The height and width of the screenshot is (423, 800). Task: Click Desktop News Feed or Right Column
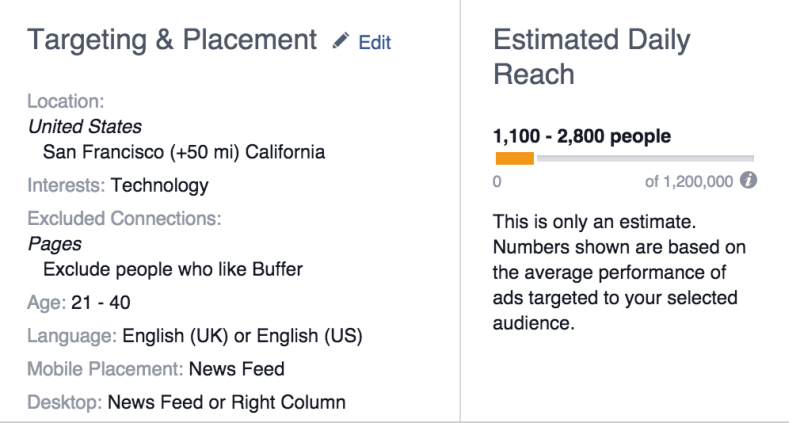tap(227, 403)
